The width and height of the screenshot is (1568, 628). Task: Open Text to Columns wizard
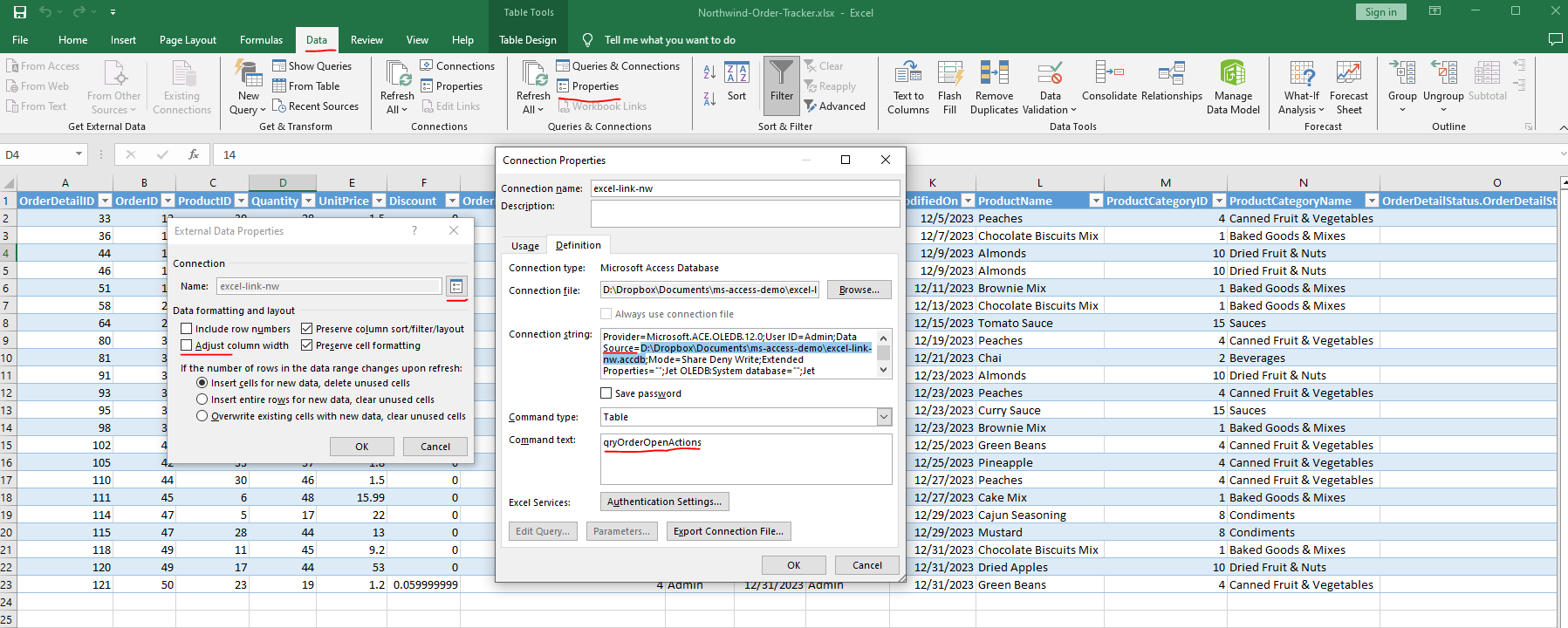coord(908,87)
